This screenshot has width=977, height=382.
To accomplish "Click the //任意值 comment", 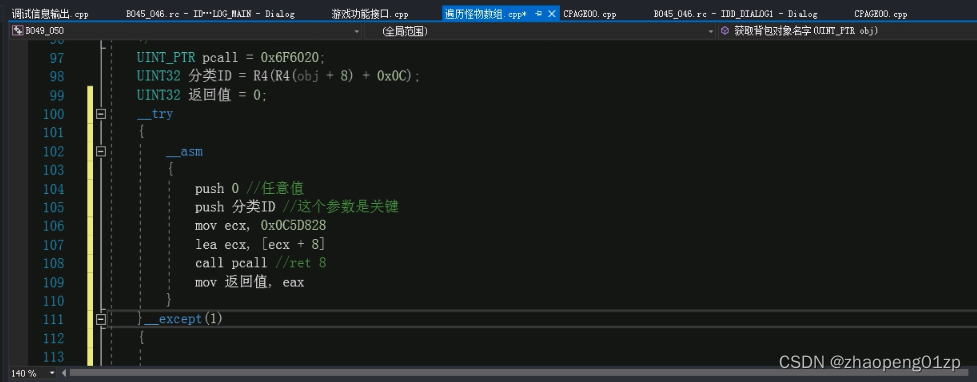I will click(275, 189).
